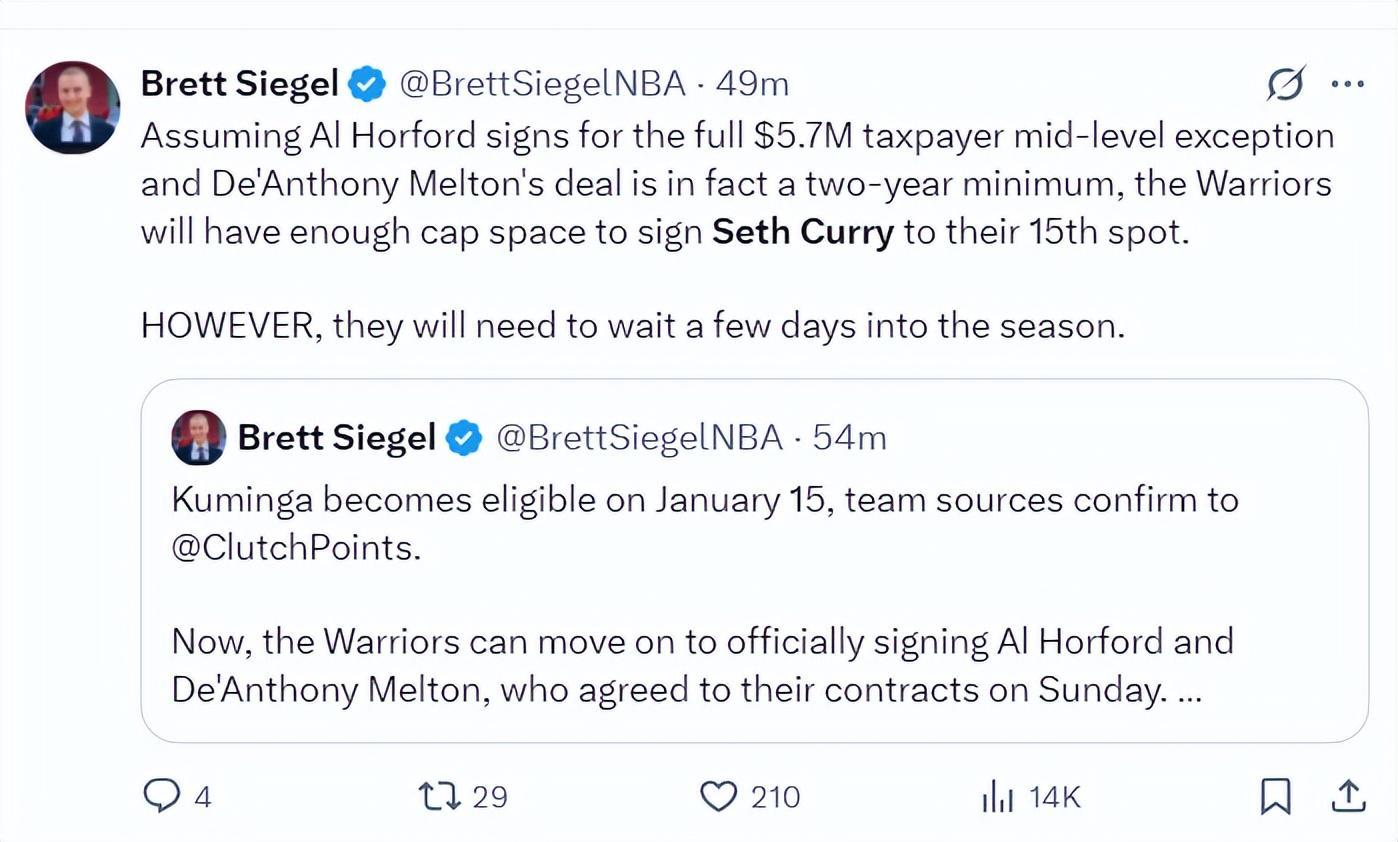The image size is (1398, 842).
Task: Open the three-dot more options menu
Action: coord(1348,85)
